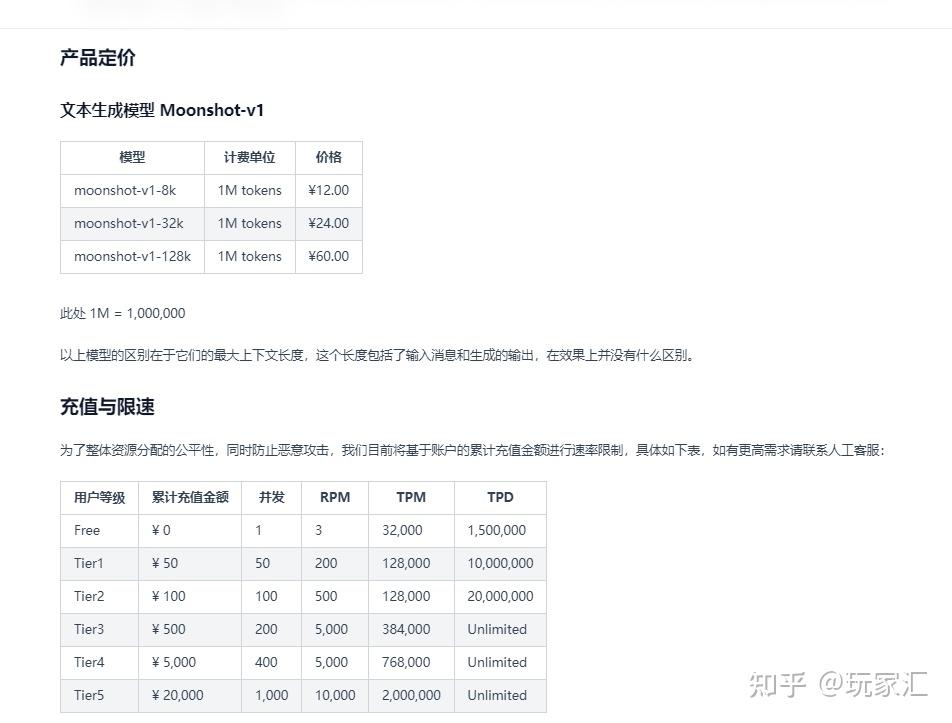The image size is (952, 723).
Task: Select the Tier3 accumulated amount ¥500
Action: [168, 629]
